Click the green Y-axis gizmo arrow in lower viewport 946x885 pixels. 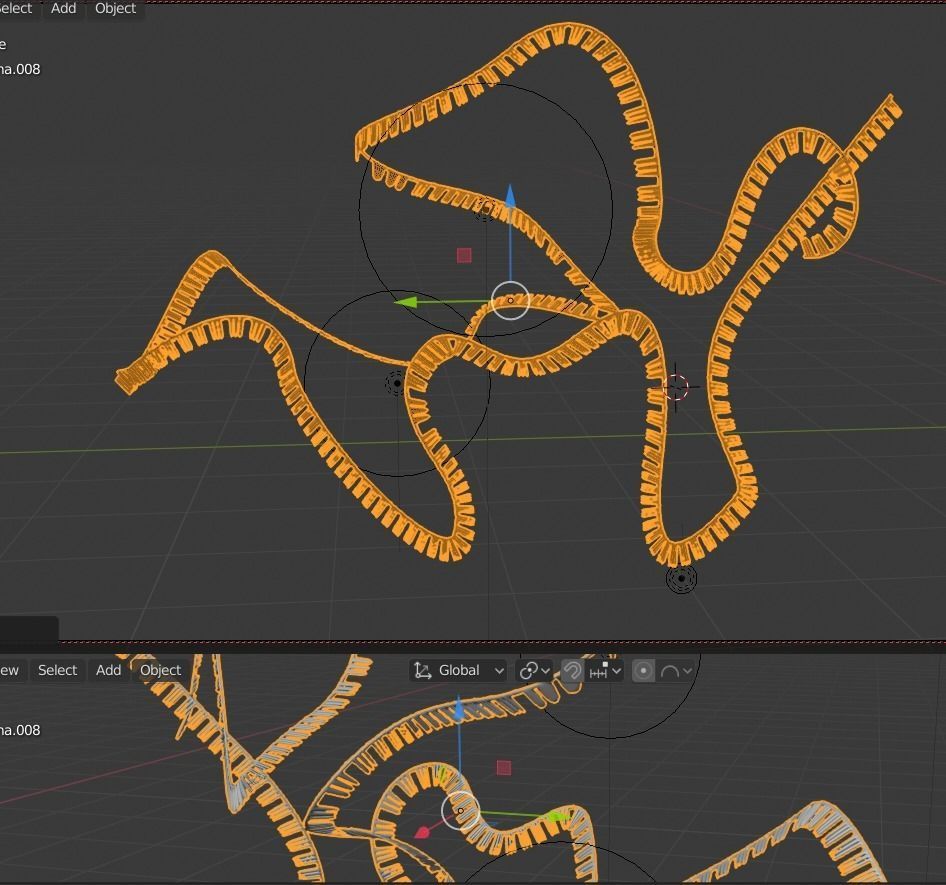[x=558, y=817]
